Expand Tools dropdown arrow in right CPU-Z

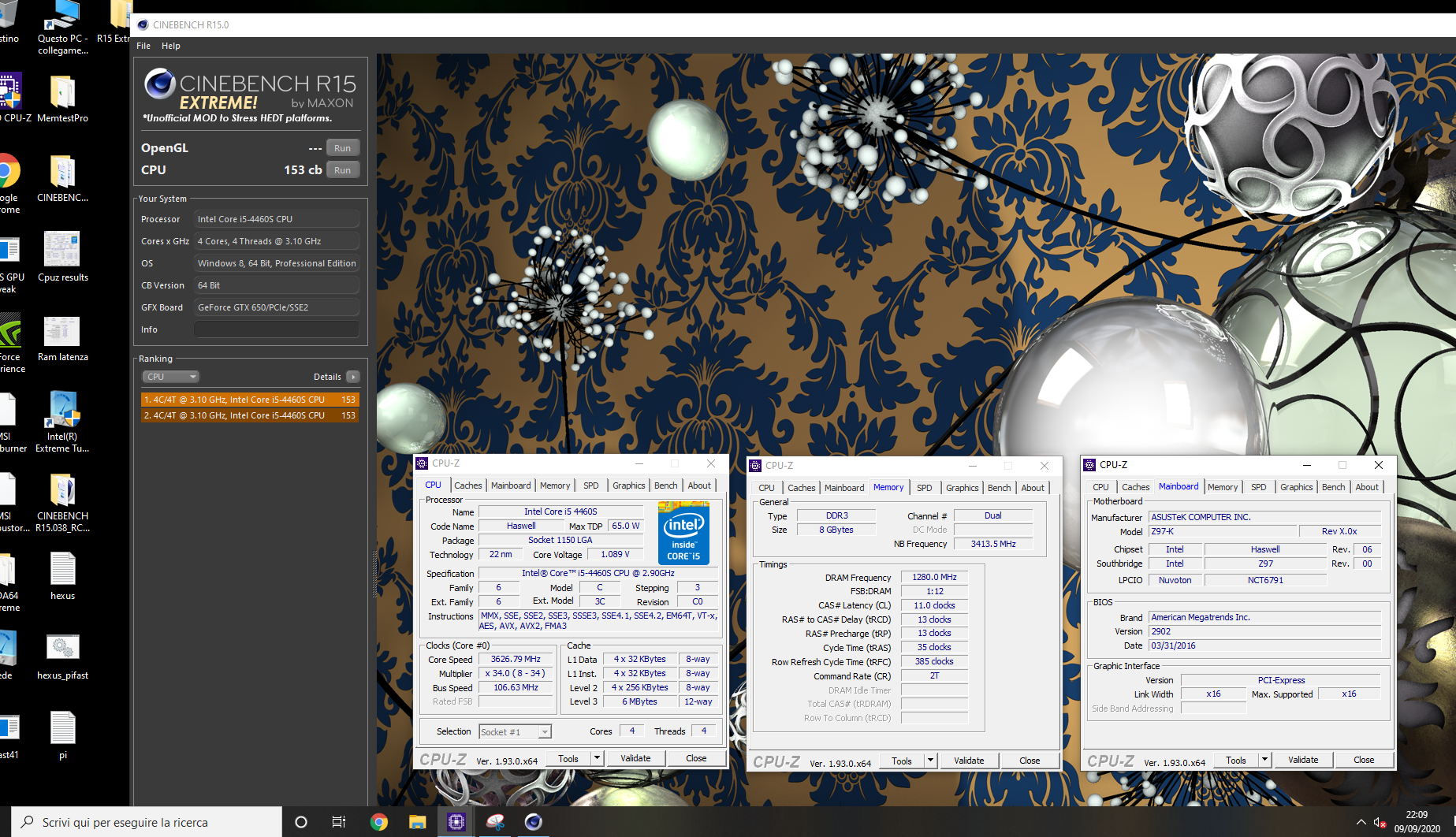click(1264, 761)
